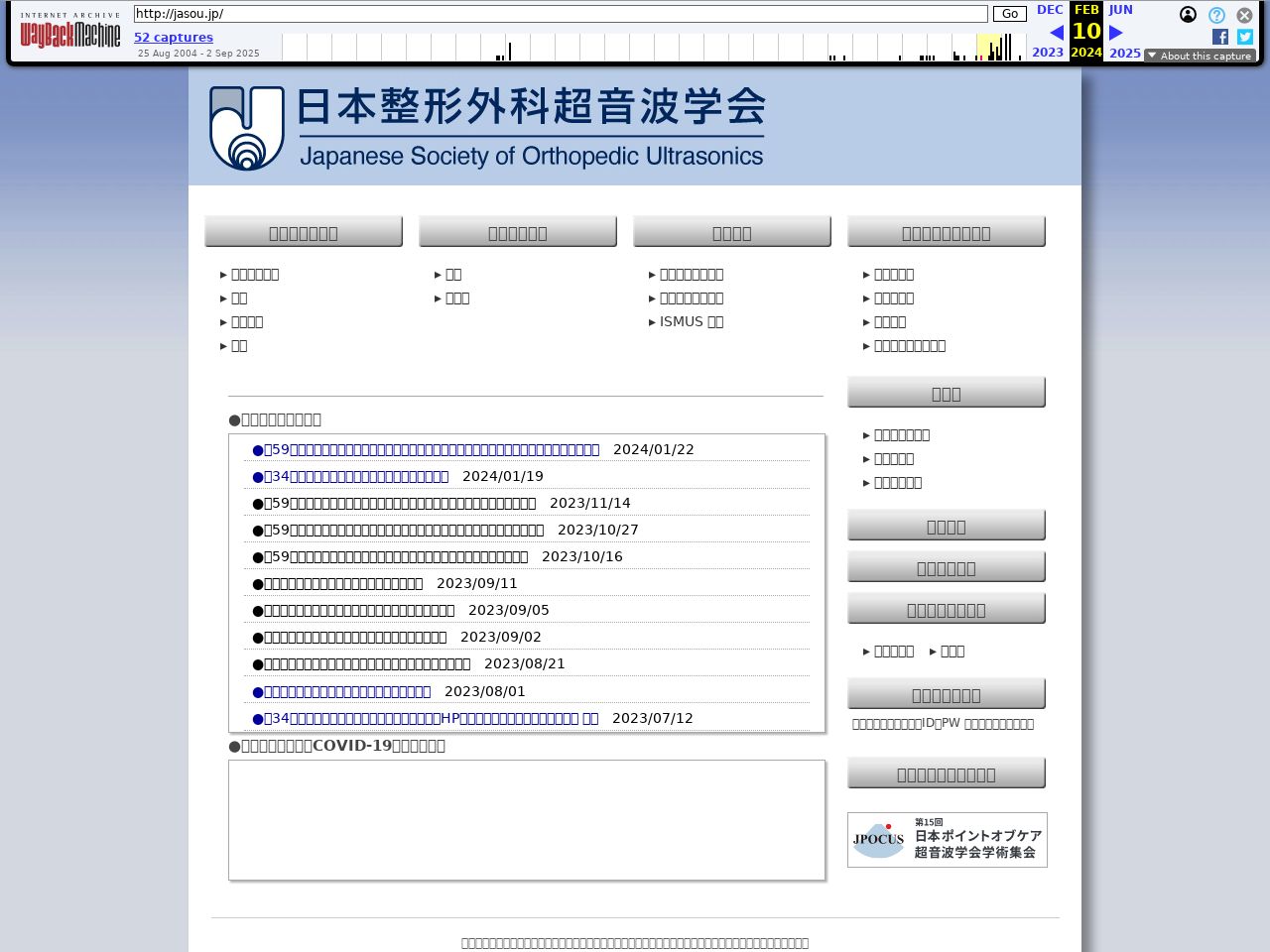Open the JPOCUS 15th meeting banner

[x=947, y=840]
